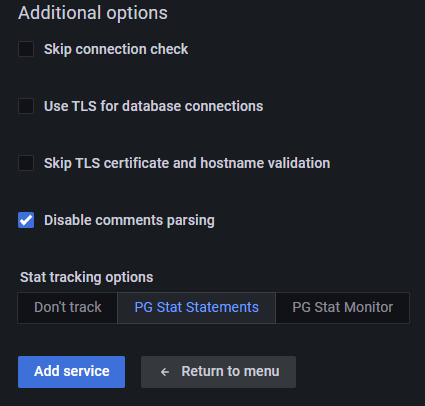Click the Skip connection check label text
Image resolution: width=425 pixels, height=406 pixels.
(x=116, y=49)
